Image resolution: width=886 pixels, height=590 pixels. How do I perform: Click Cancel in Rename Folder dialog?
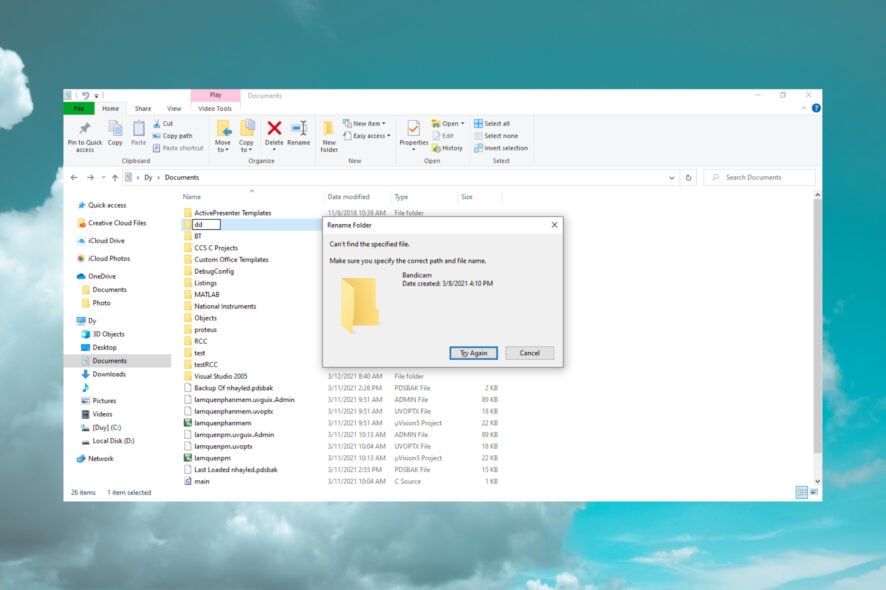tap(529, 353)
